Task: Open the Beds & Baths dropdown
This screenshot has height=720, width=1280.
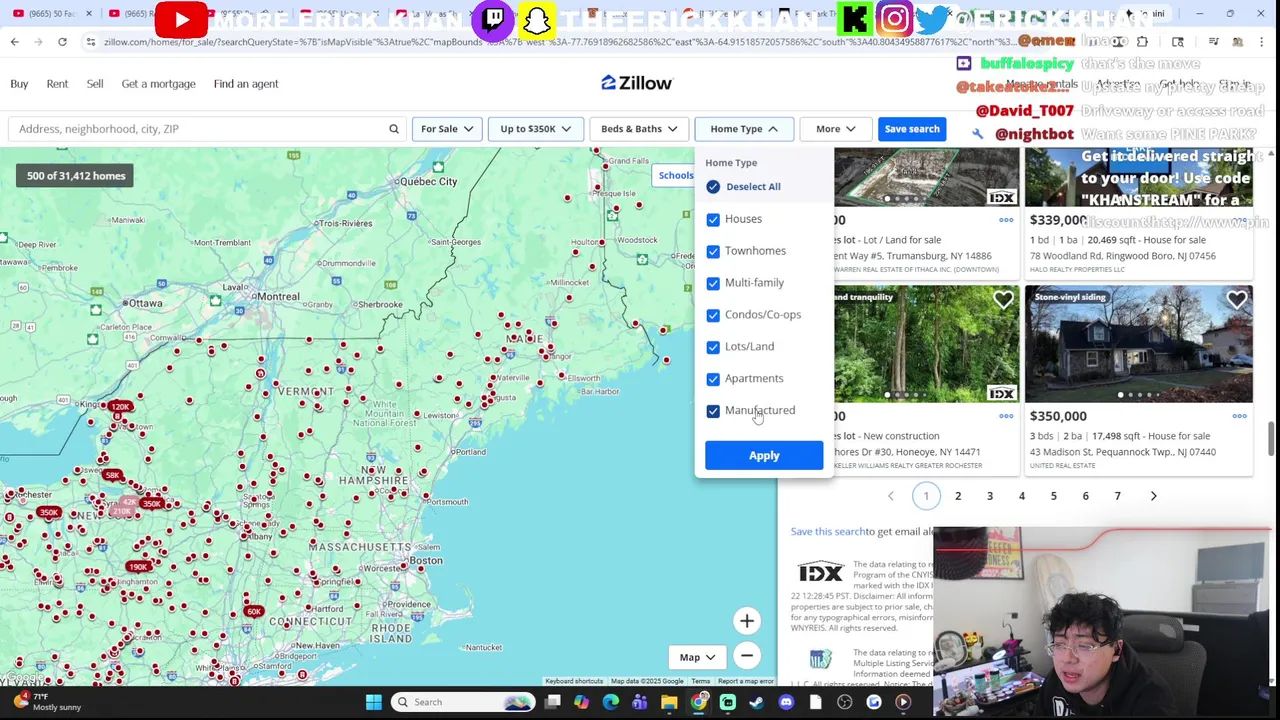Action: click(639, 129)
